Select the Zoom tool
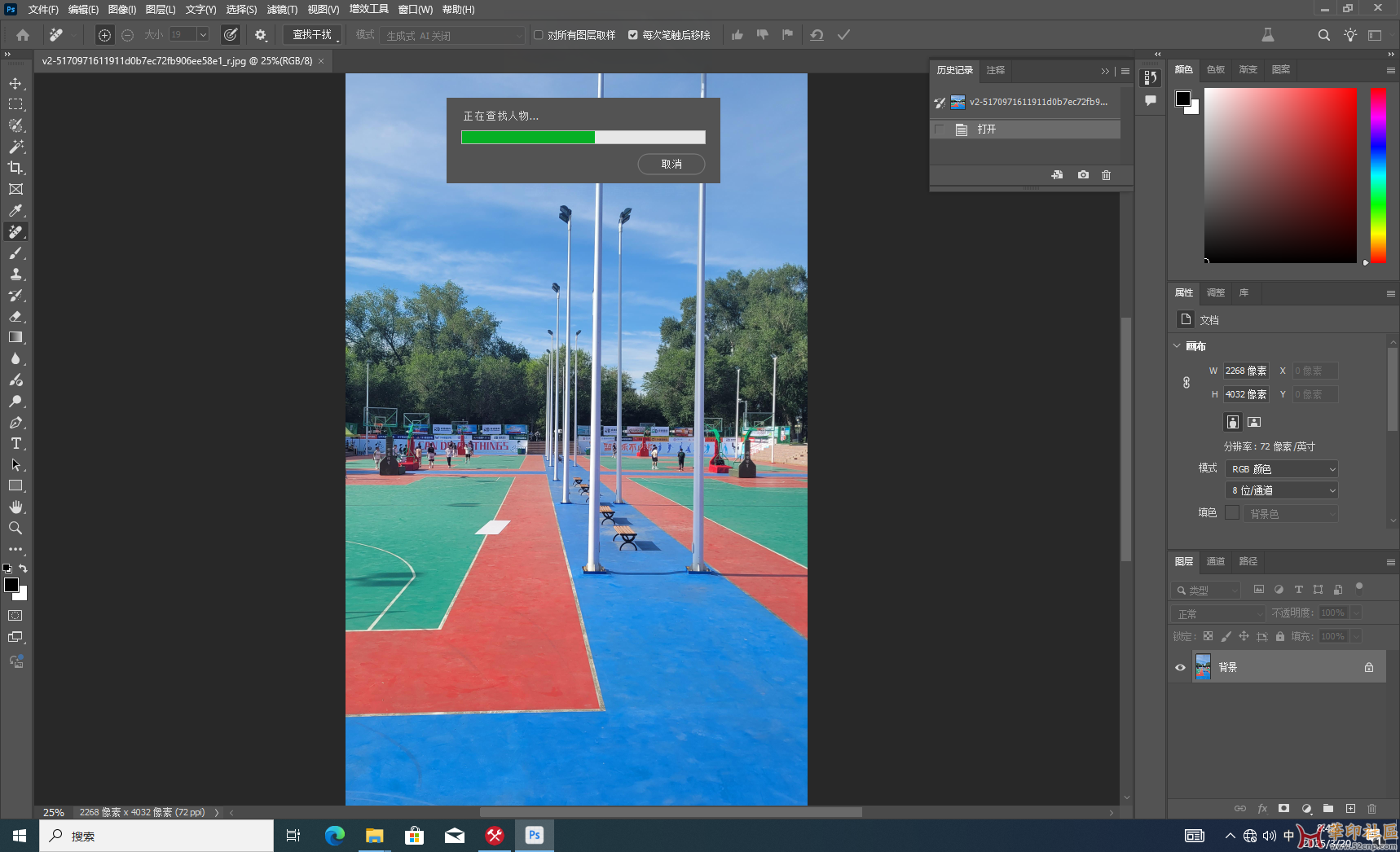The width and height of the screenshot is (1400, 852). 15,528
